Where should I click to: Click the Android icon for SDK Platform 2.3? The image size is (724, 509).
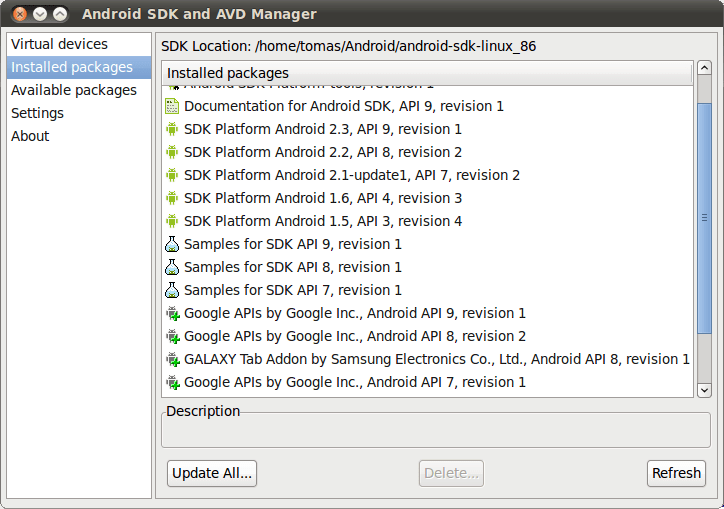coord(172,129)
